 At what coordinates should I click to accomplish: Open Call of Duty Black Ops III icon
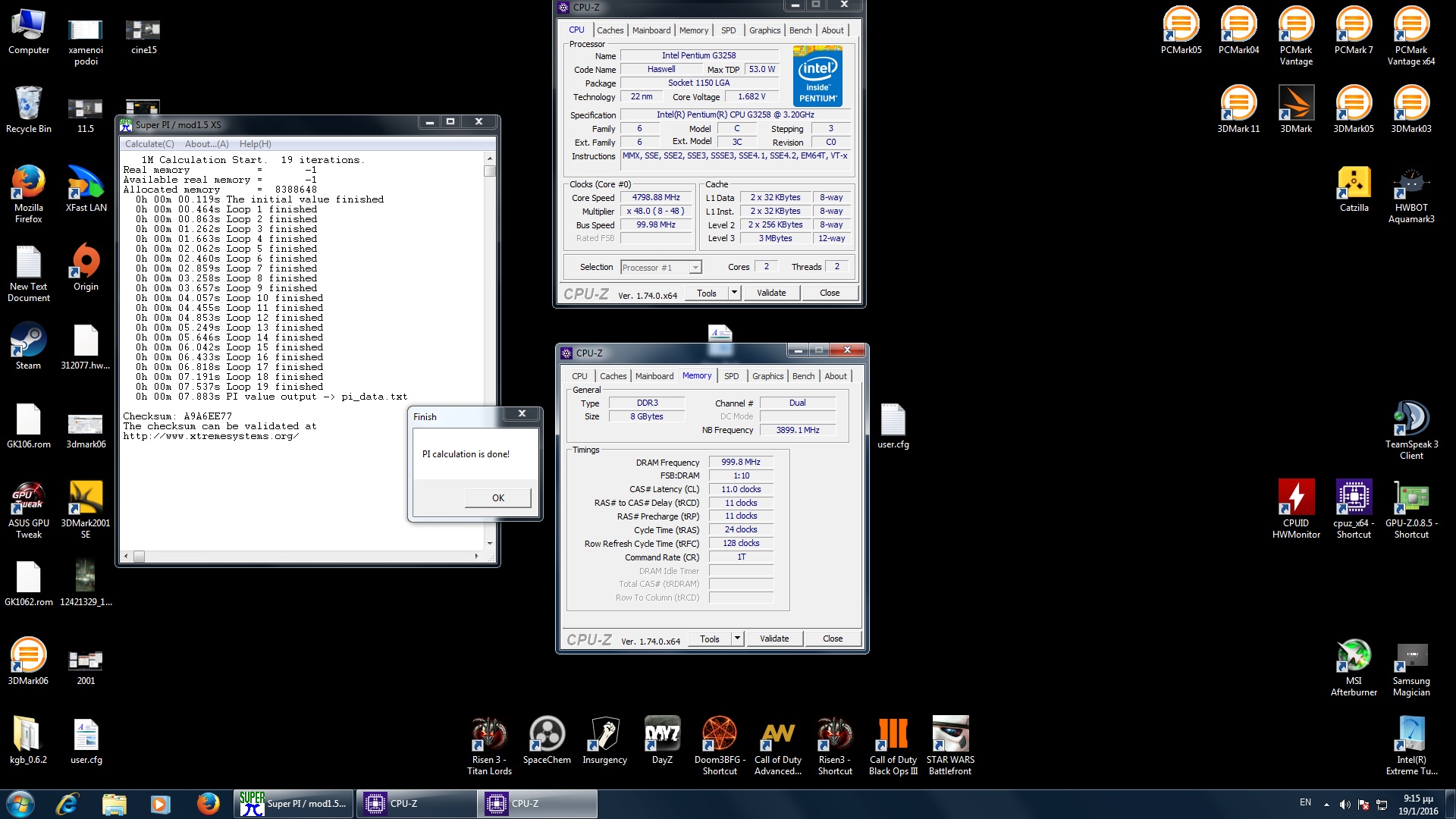pyautogui.click(x=893, y=745)
